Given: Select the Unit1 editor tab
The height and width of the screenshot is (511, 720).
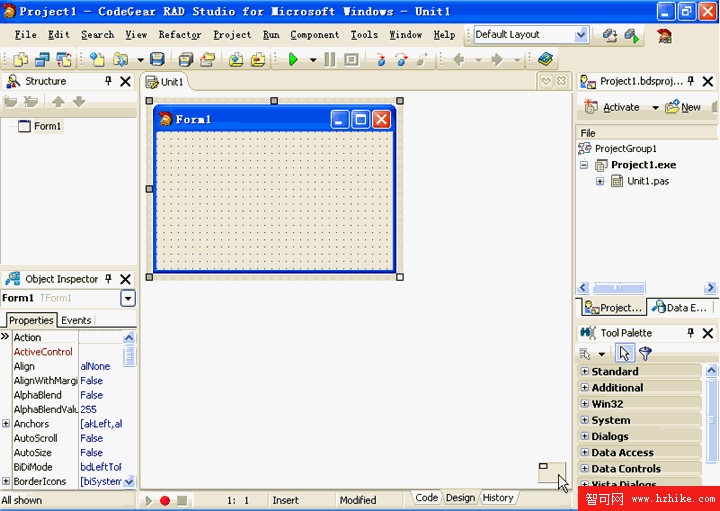Looking at the screenshot, I should pyautogui.click(x=164, y=82).
